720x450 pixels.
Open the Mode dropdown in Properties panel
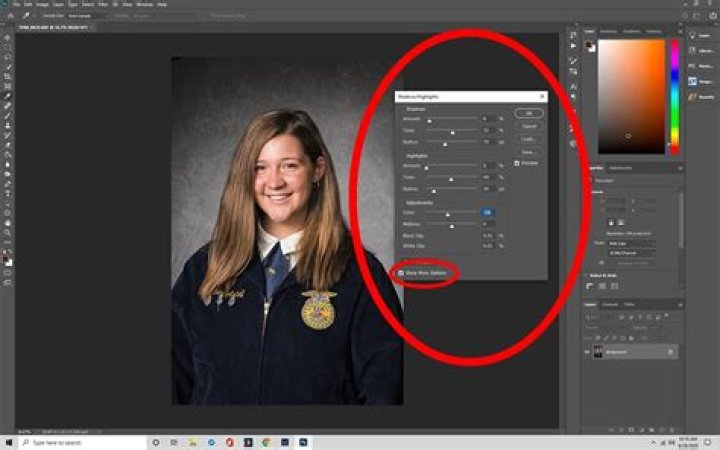(x=631, y=243)
